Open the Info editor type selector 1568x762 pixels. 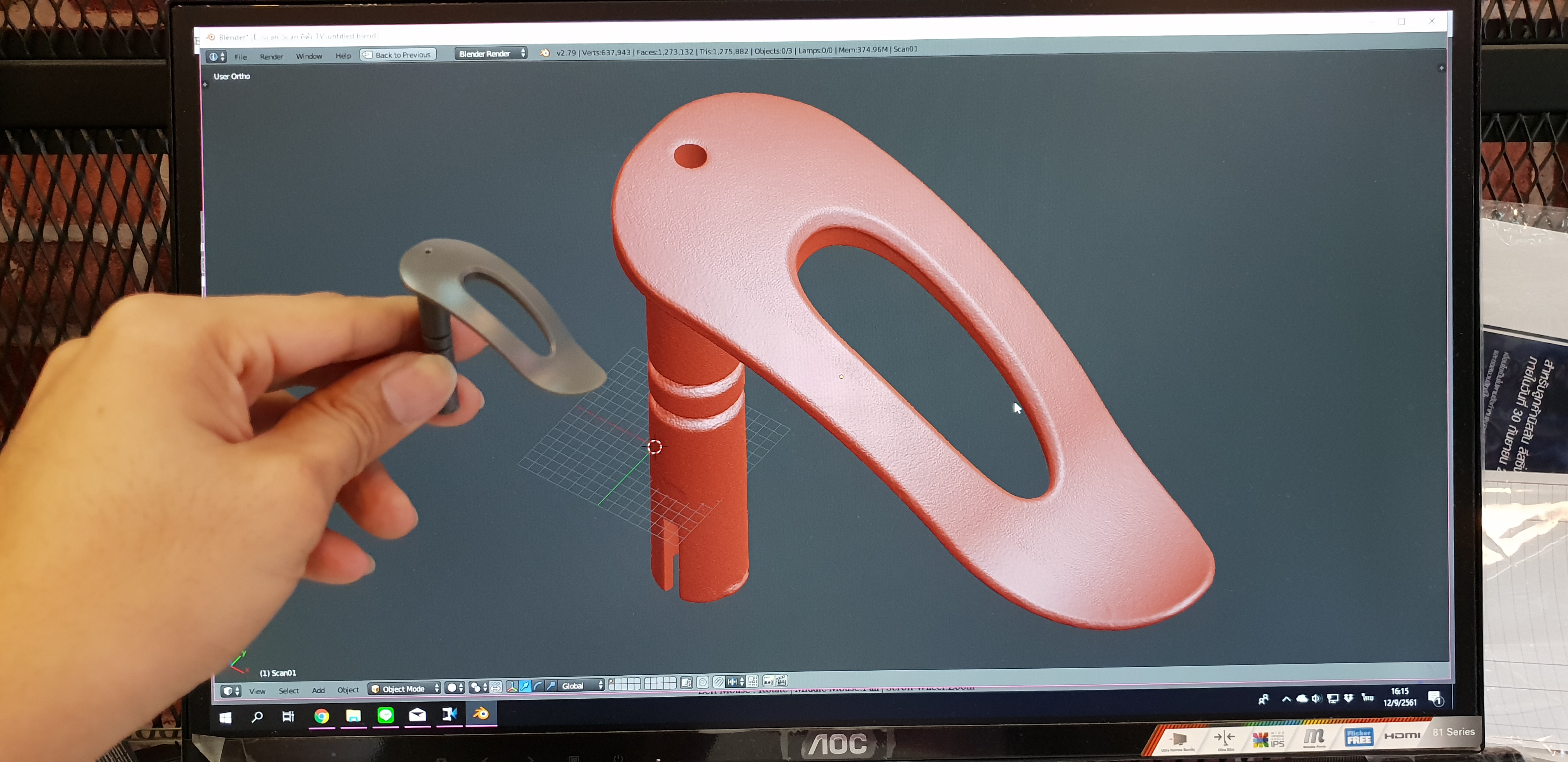click(x=215, y=57)
